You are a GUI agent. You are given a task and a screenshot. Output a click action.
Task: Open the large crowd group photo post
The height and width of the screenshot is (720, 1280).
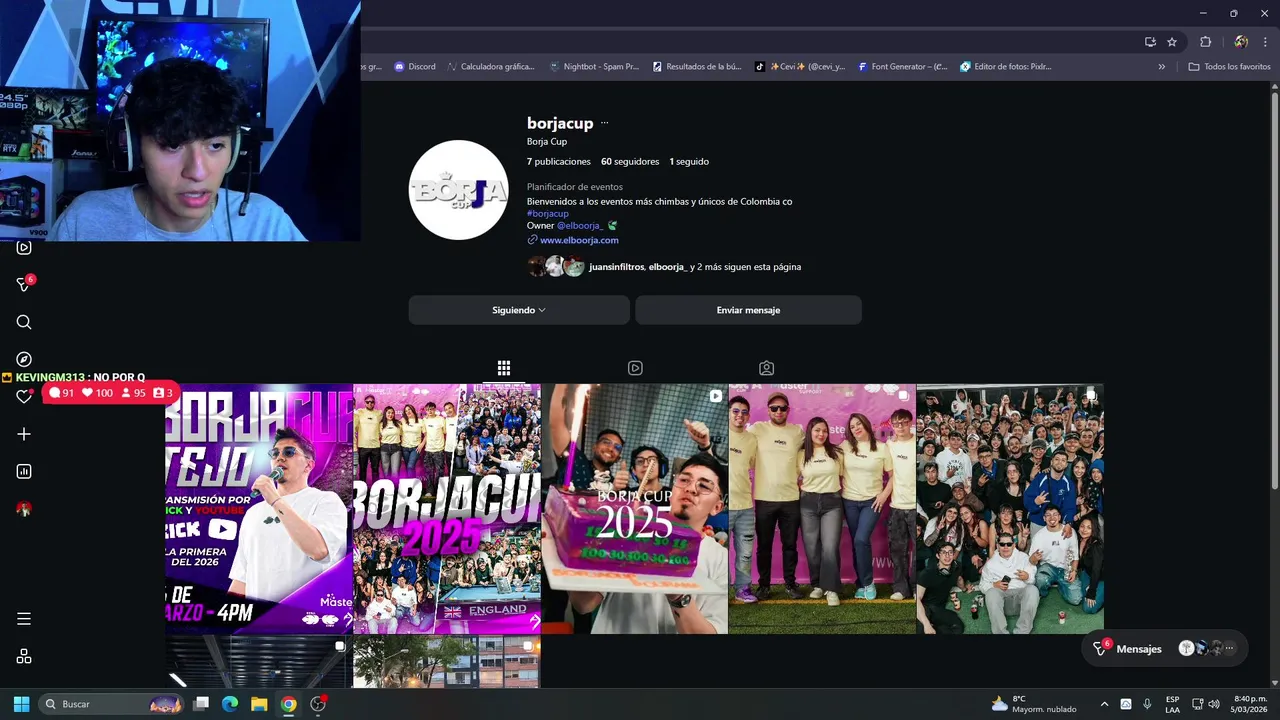(1010, 509)
